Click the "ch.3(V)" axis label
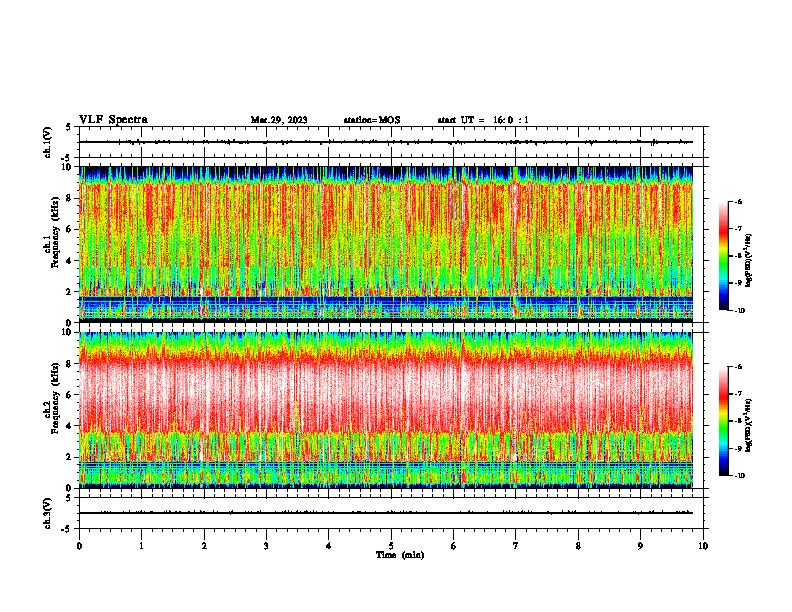This screenshot has height=612, width=792. point(48,513)
